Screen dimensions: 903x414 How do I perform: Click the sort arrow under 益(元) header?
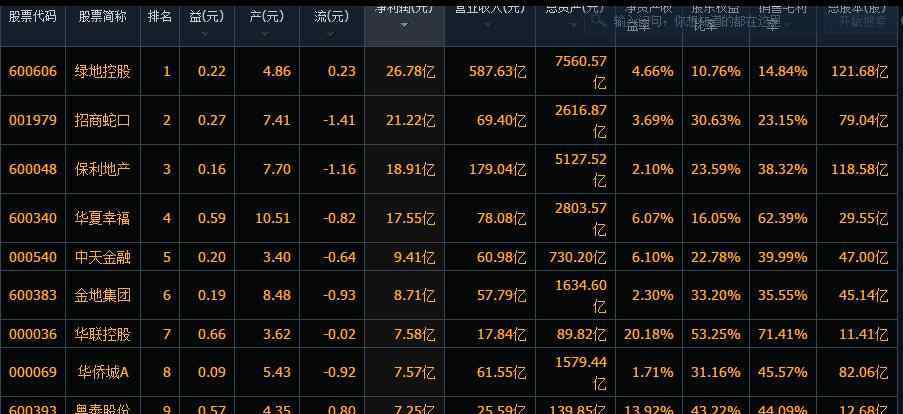[x=206, y=34]
